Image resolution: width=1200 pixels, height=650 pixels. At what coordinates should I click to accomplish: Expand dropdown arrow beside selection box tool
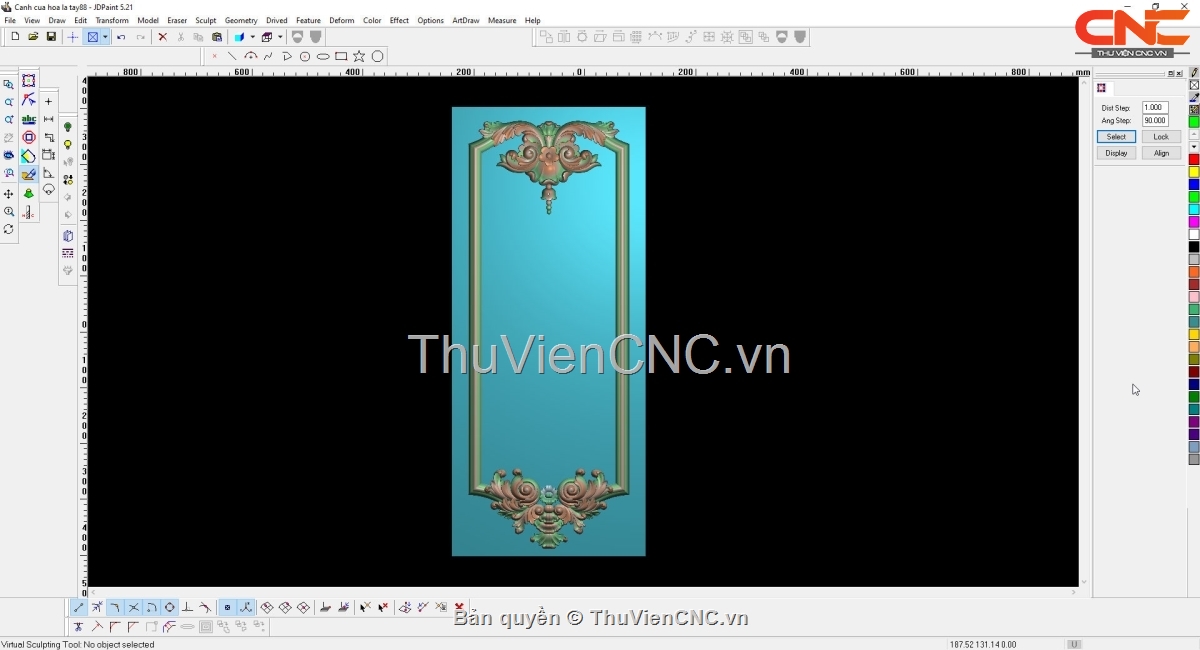coord(105,37)
